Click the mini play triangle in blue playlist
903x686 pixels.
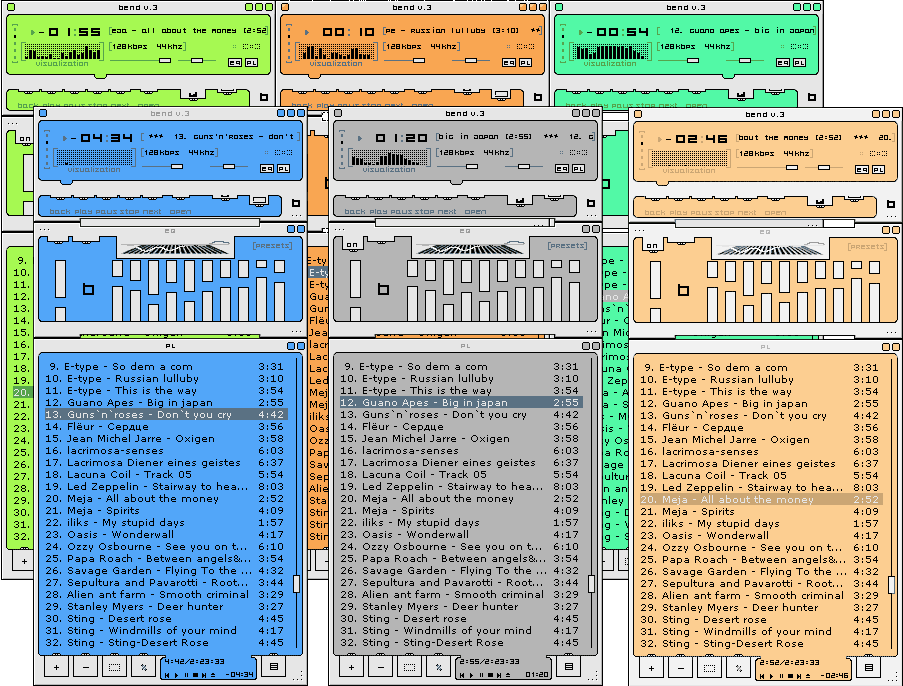[x=176, y=674]
